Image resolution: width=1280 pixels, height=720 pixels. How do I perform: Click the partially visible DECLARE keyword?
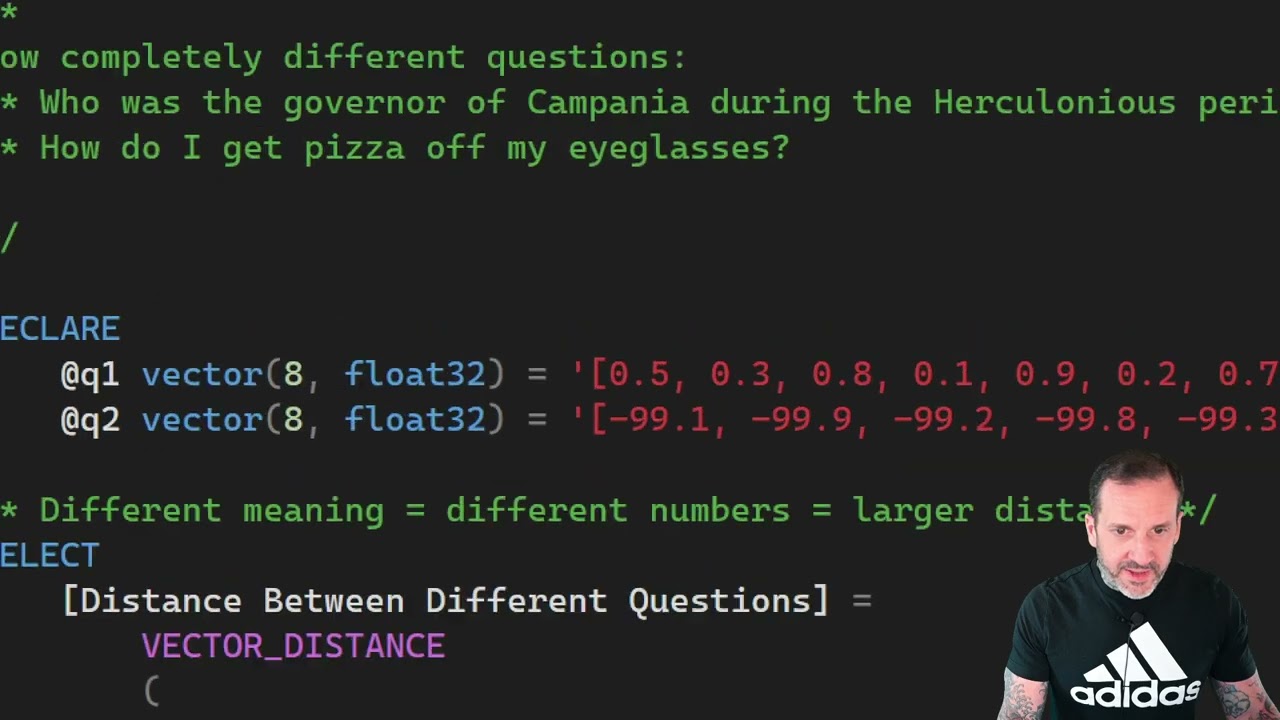59,329
